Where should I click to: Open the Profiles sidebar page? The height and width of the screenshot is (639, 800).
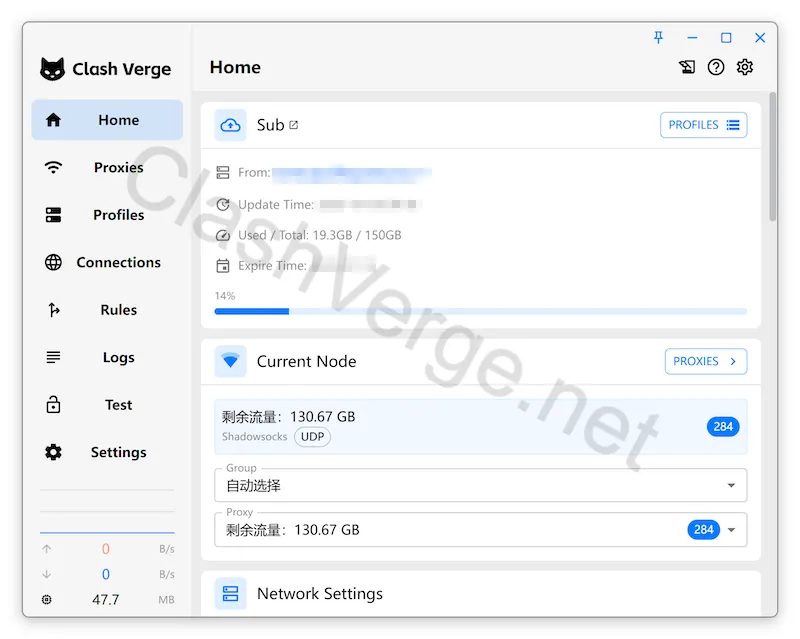point(107,215)
